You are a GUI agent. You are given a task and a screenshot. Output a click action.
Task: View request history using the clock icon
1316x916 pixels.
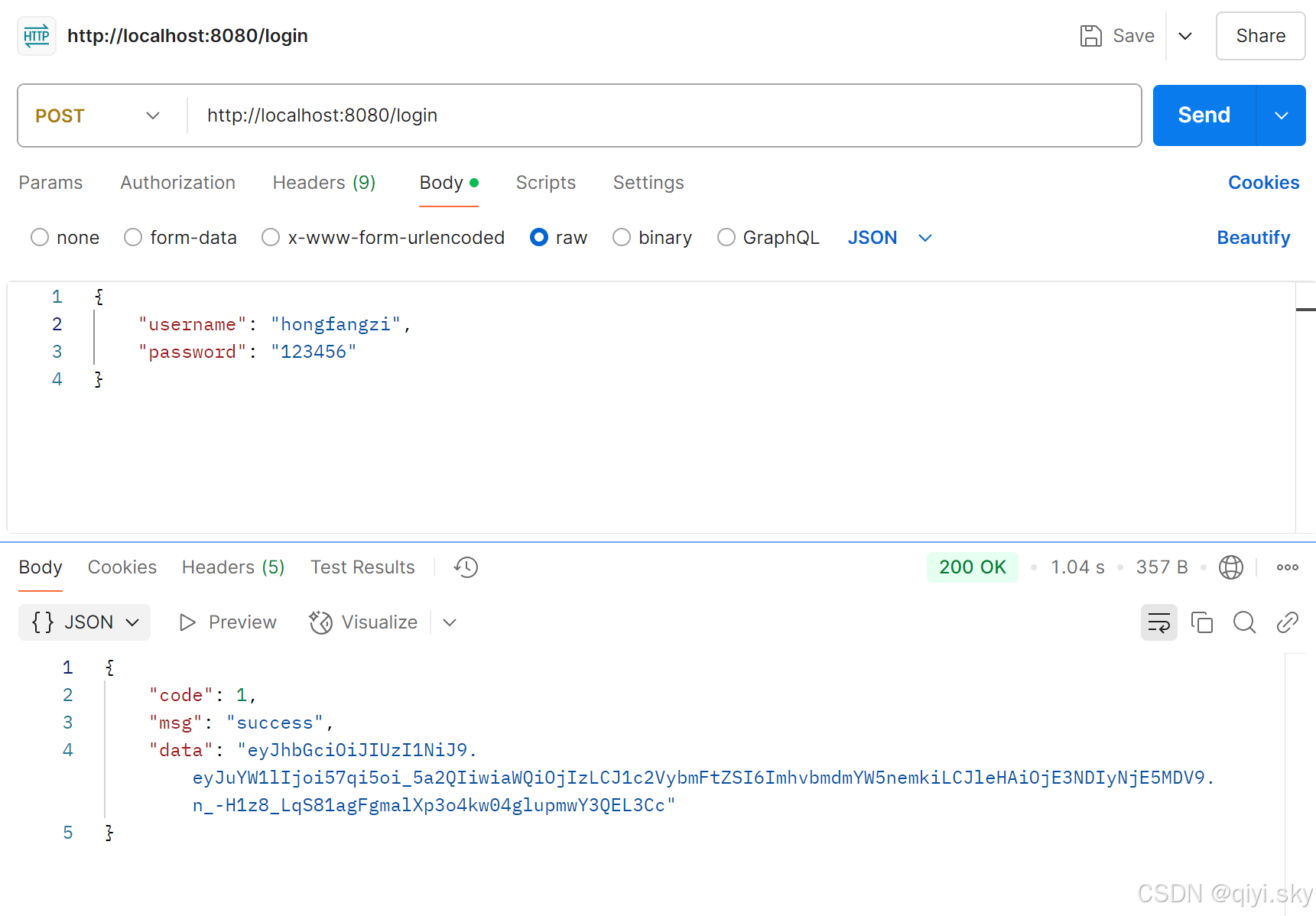[465, 567]
